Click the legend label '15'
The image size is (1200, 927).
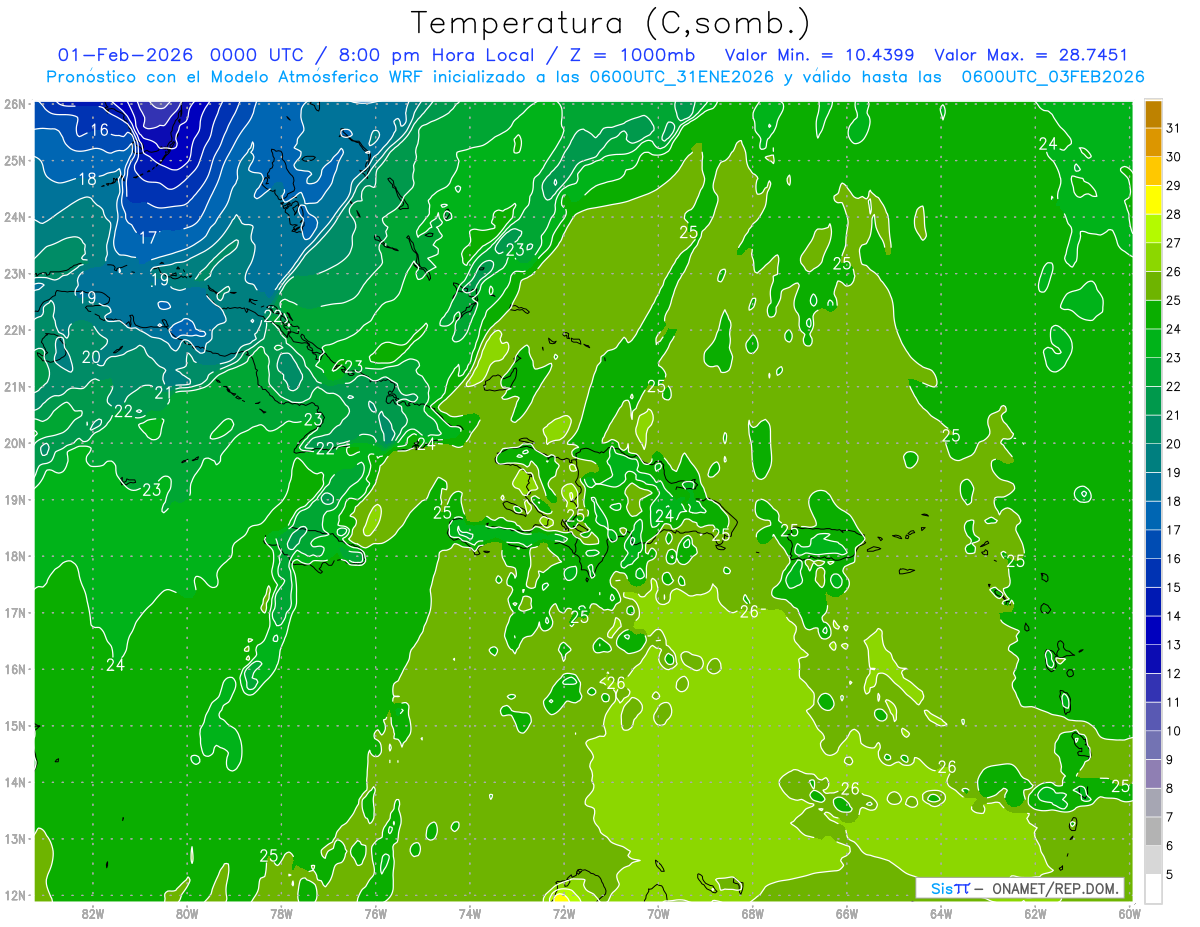[1174, 588]
